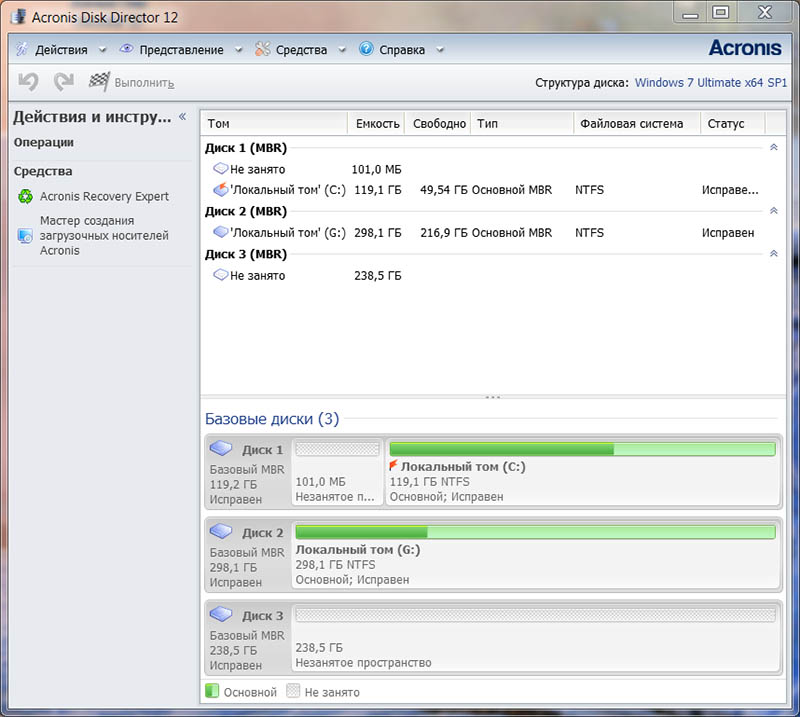Viewport: 800px width, 717px height.
Task: Expand the Действия dropdown arrow
Action: point(102,50)
